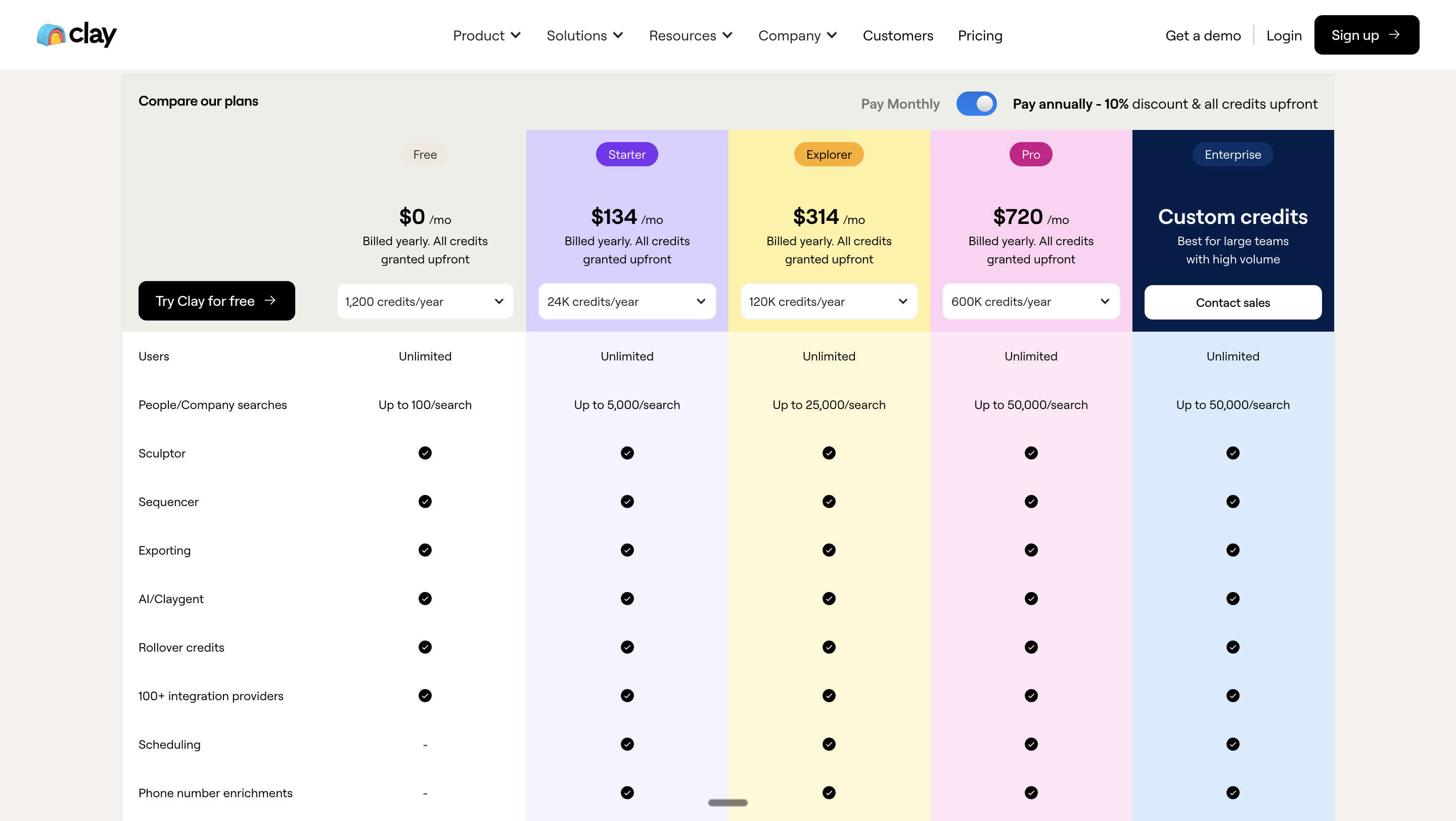
Task: Click the Get a demo link
Action: [x=1203, y=35]
